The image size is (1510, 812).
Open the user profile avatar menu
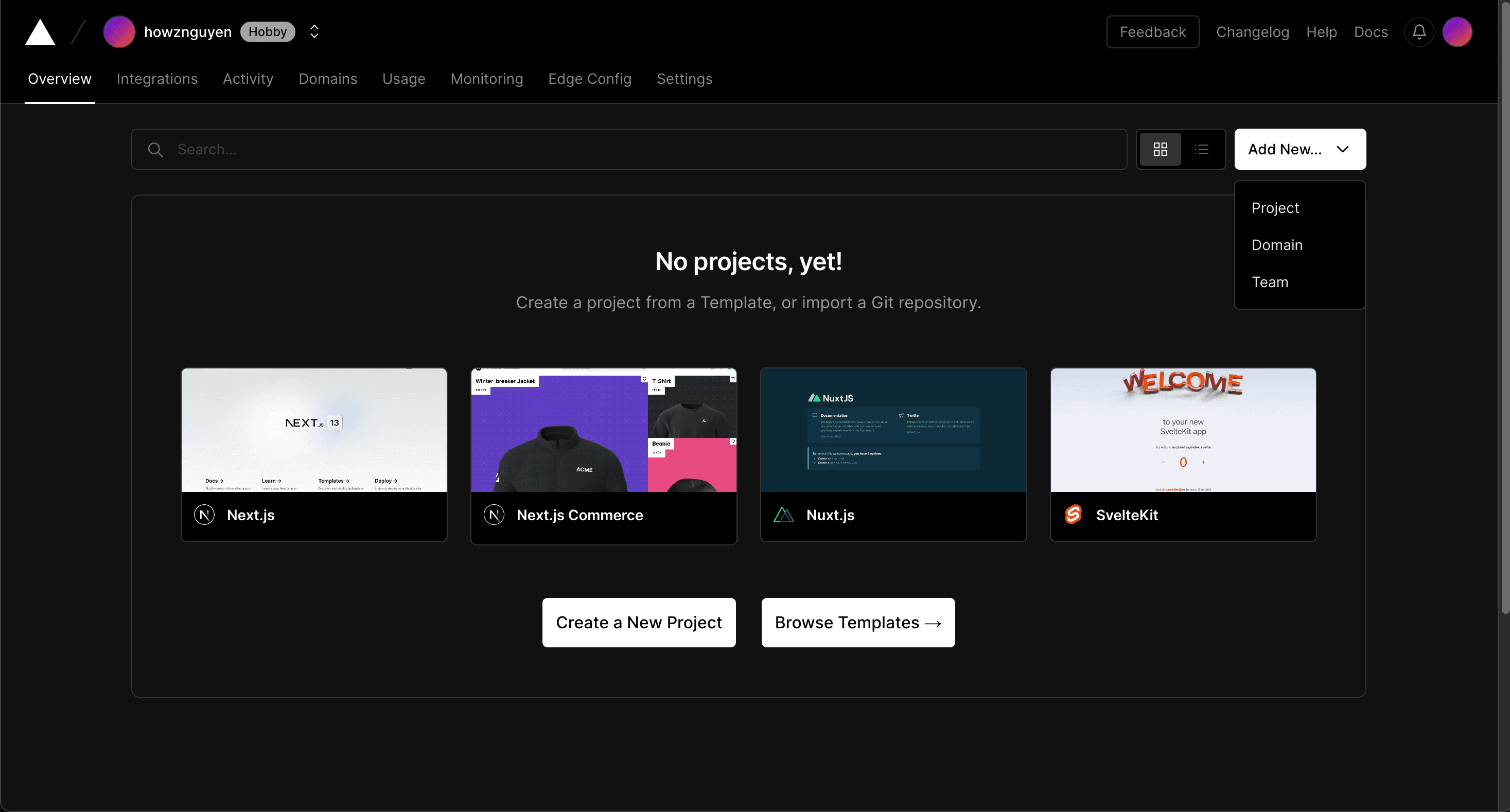1457,32
